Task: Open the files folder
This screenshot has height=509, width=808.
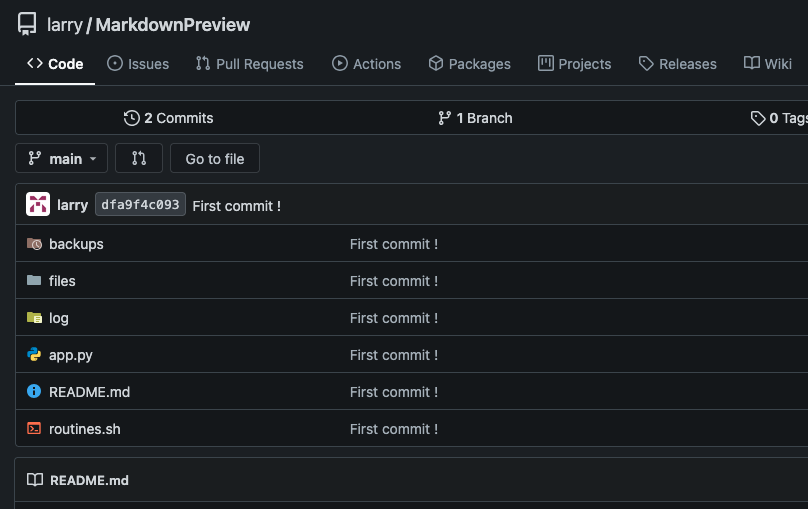Action: [62, 281]
